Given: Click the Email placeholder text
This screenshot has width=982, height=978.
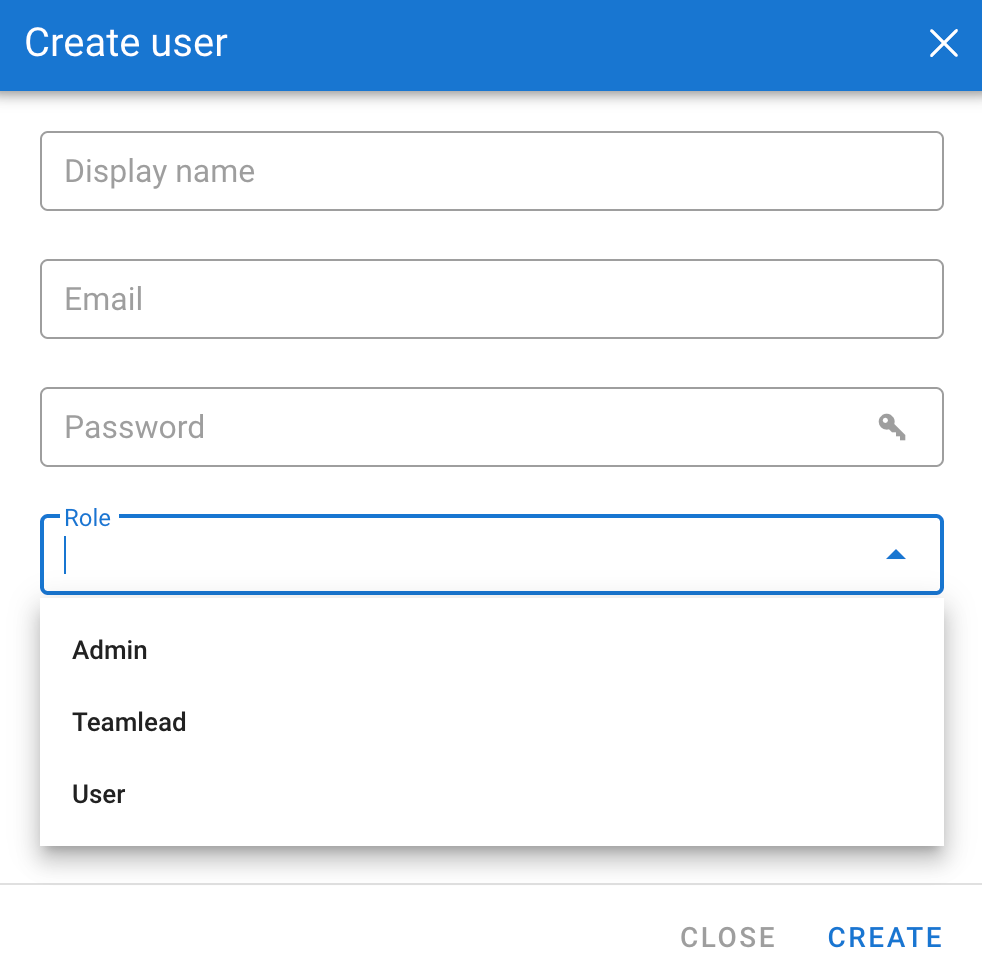Looking at the screenshot, I should 104,299.
